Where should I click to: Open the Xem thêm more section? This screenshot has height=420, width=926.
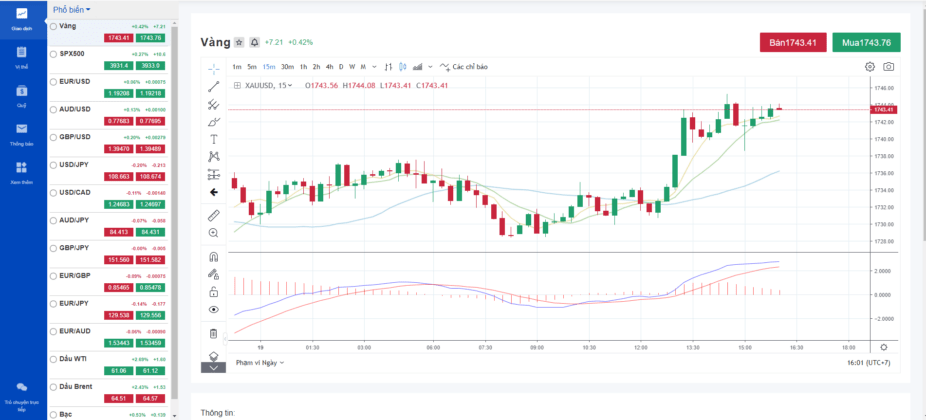pos(22,172)
